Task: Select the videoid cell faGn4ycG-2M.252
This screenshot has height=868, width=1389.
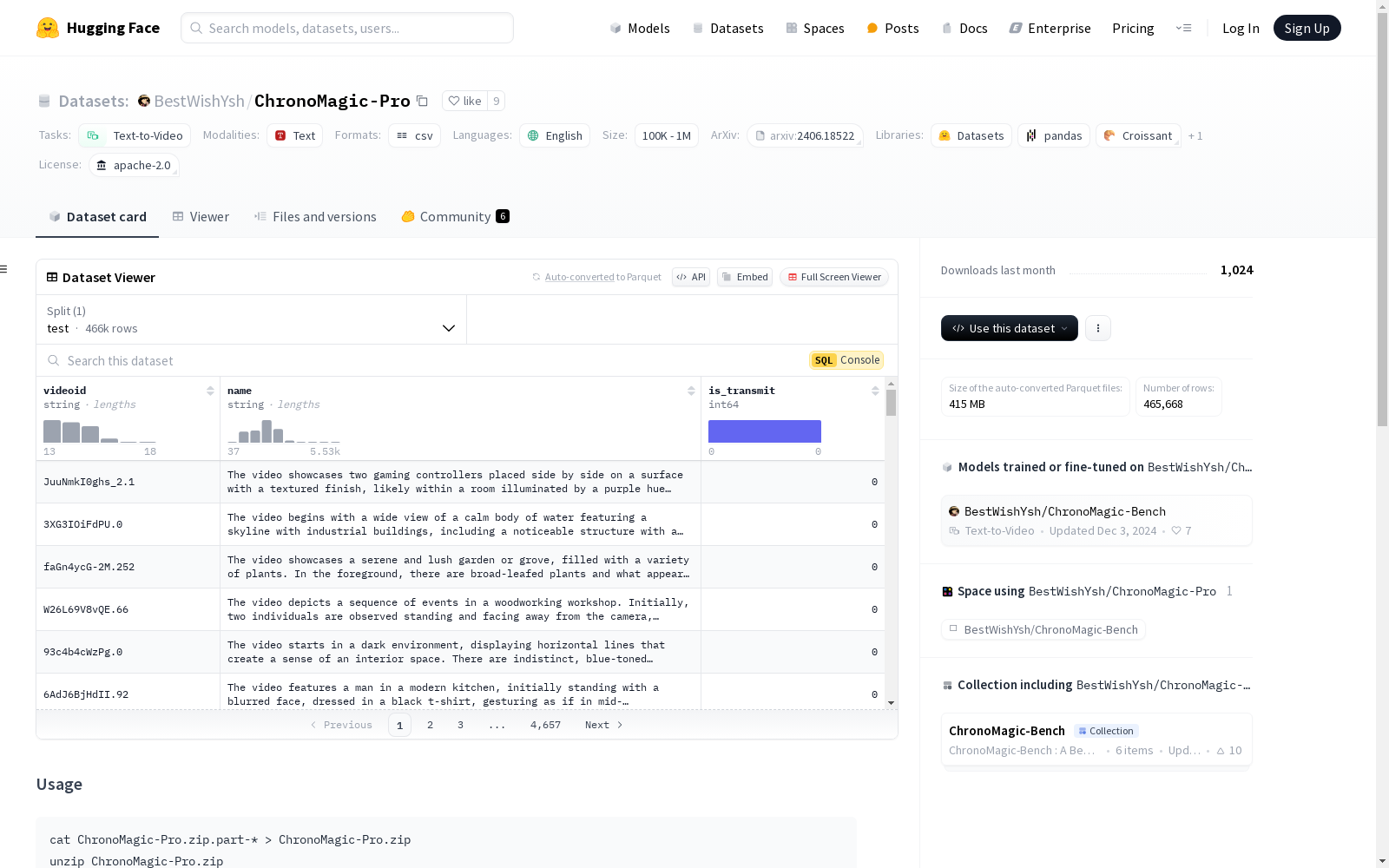Action: pos(128,567)
